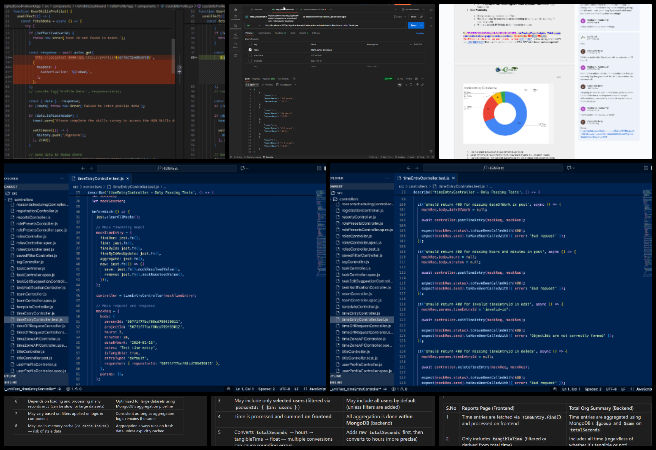Click the git branch indicator in left status bar

pos(28,388)
